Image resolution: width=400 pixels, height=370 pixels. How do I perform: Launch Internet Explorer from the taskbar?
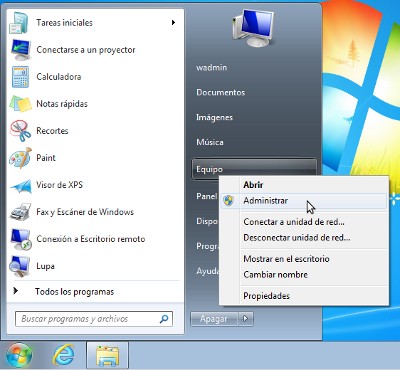tap(63, 355)
